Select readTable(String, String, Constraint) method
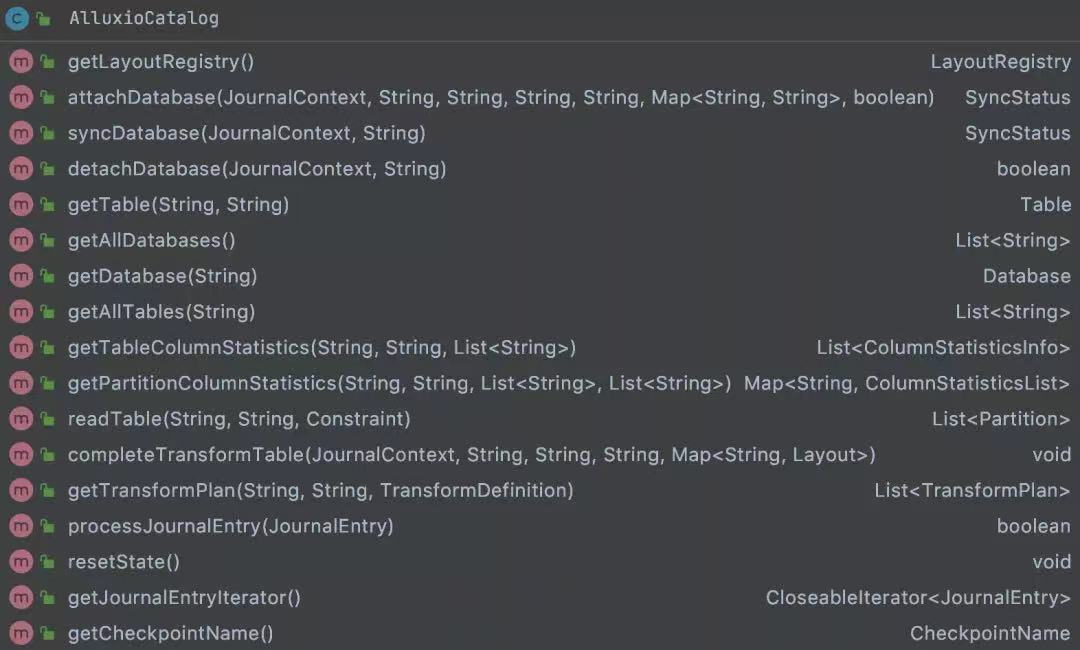Screen dimensions: 1080x650 (239, 419)
